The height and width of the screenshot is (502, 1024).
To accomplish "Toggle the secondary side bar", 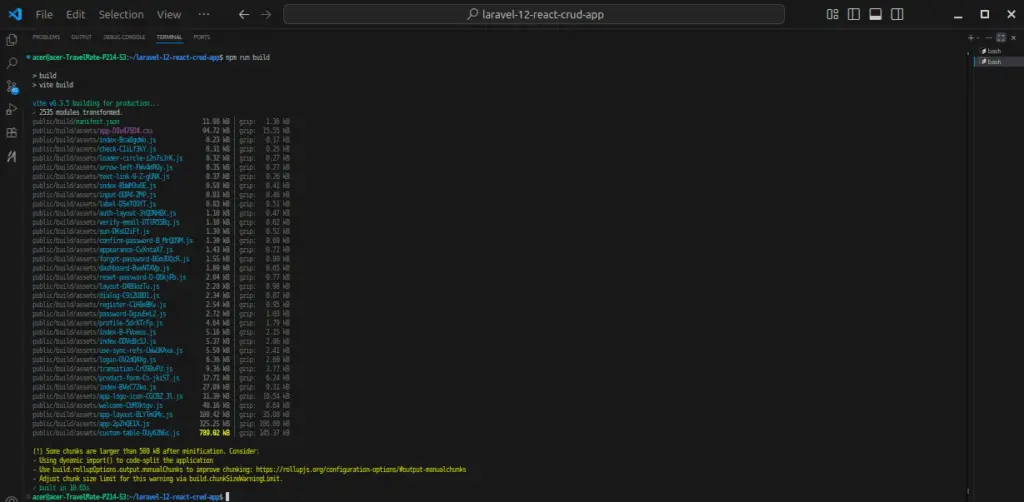I will (x=897, y=14).
